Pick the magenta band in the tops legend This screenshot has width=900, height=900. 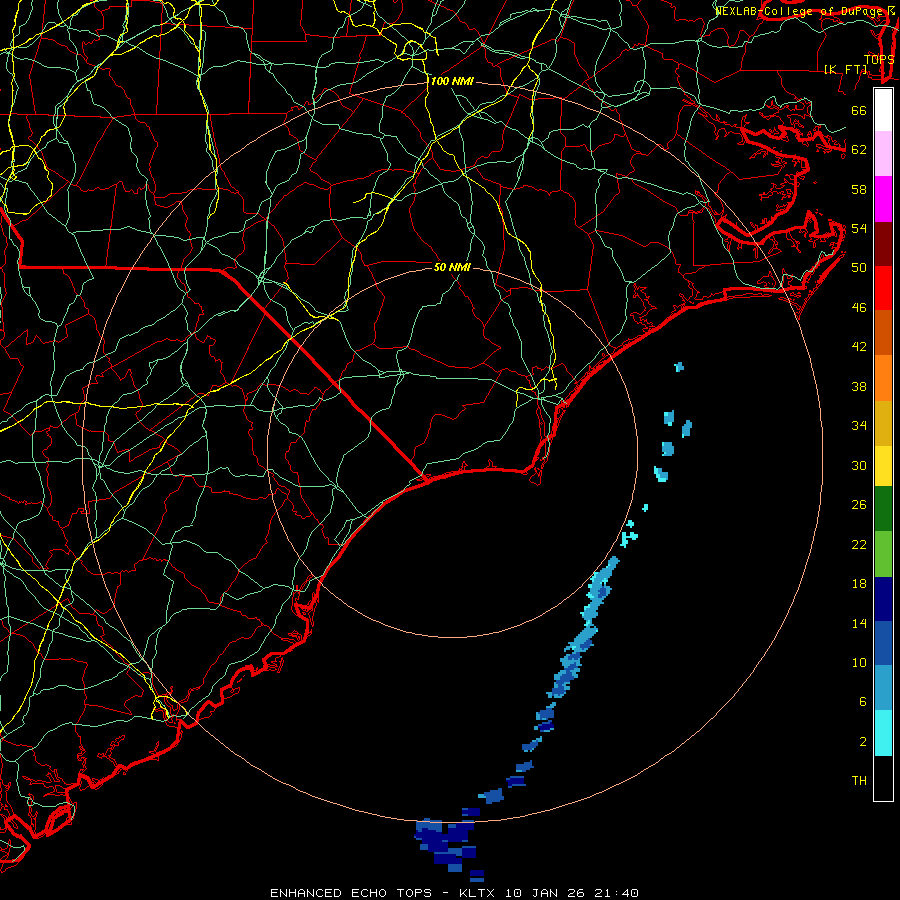coord(883,199)
